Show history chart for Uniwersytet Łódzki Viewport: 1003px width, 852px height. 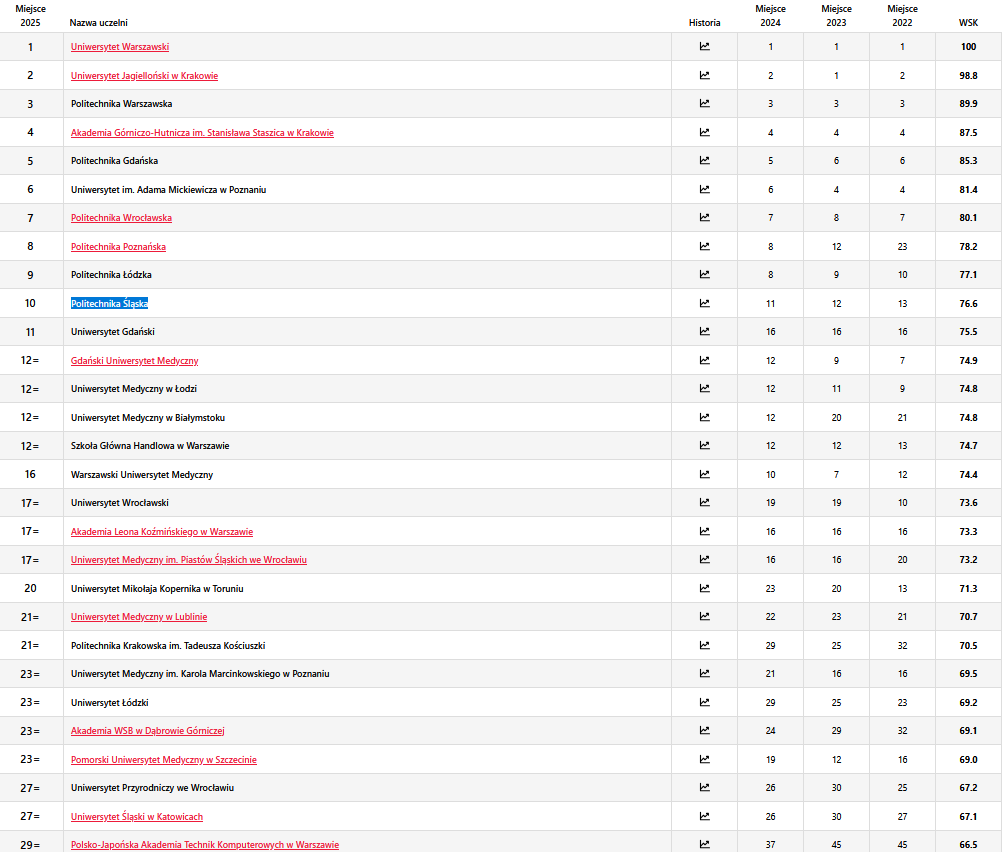coord(704,702)
